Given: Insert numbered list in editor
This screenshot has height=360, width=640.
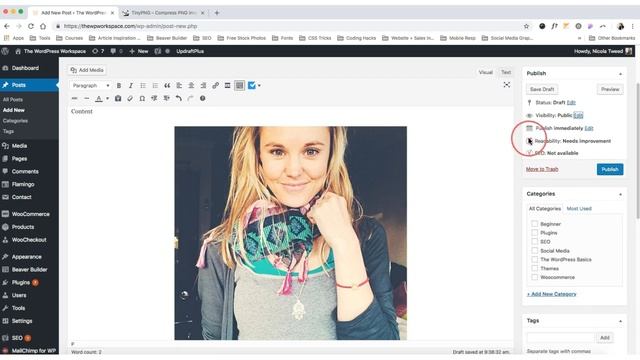Looking at the screenshot, I should 155,86.
